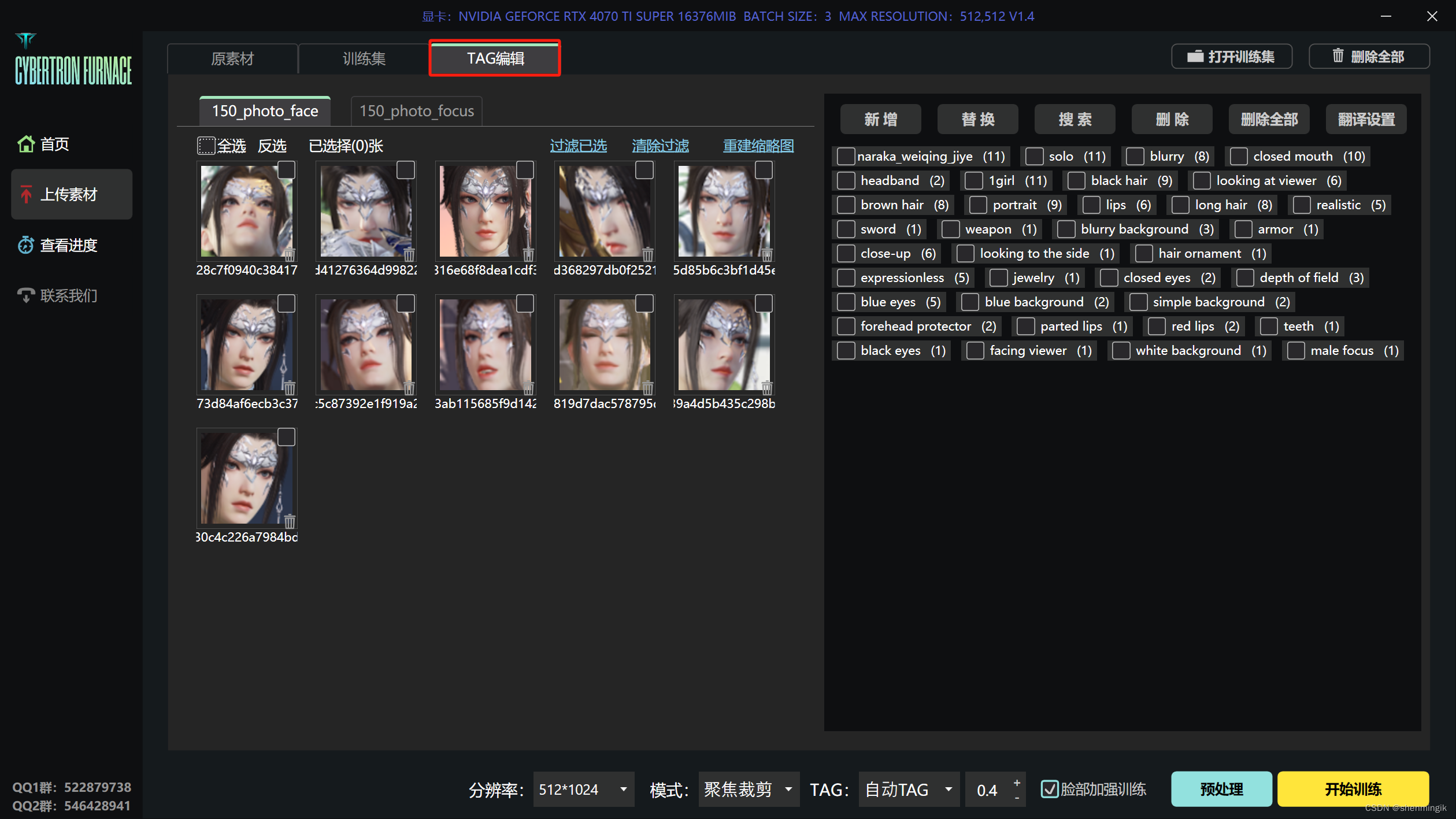This screenshot has height=819, width=1456.
Task: Click 开始训练 start training button
Action: pyautogui.click(x=1353, y=789)
